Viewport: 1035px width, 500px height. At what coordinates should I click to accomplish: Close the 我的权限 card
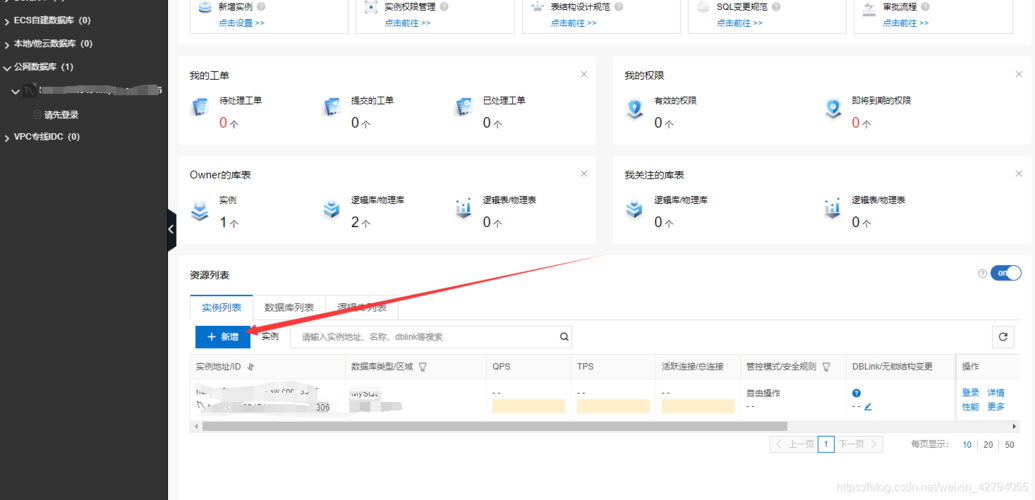pos(1018,74)
